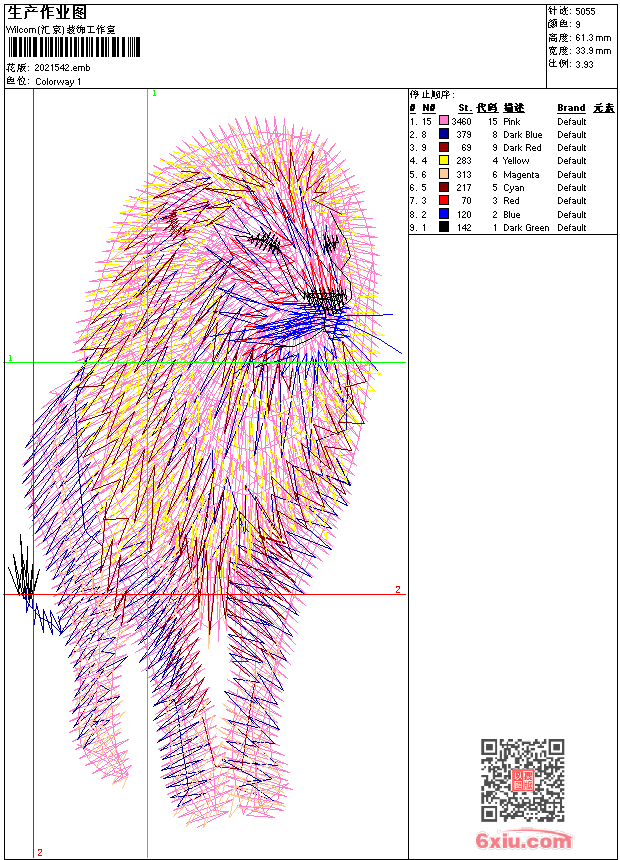Click the green marker label 1 at top

point(154,94)
